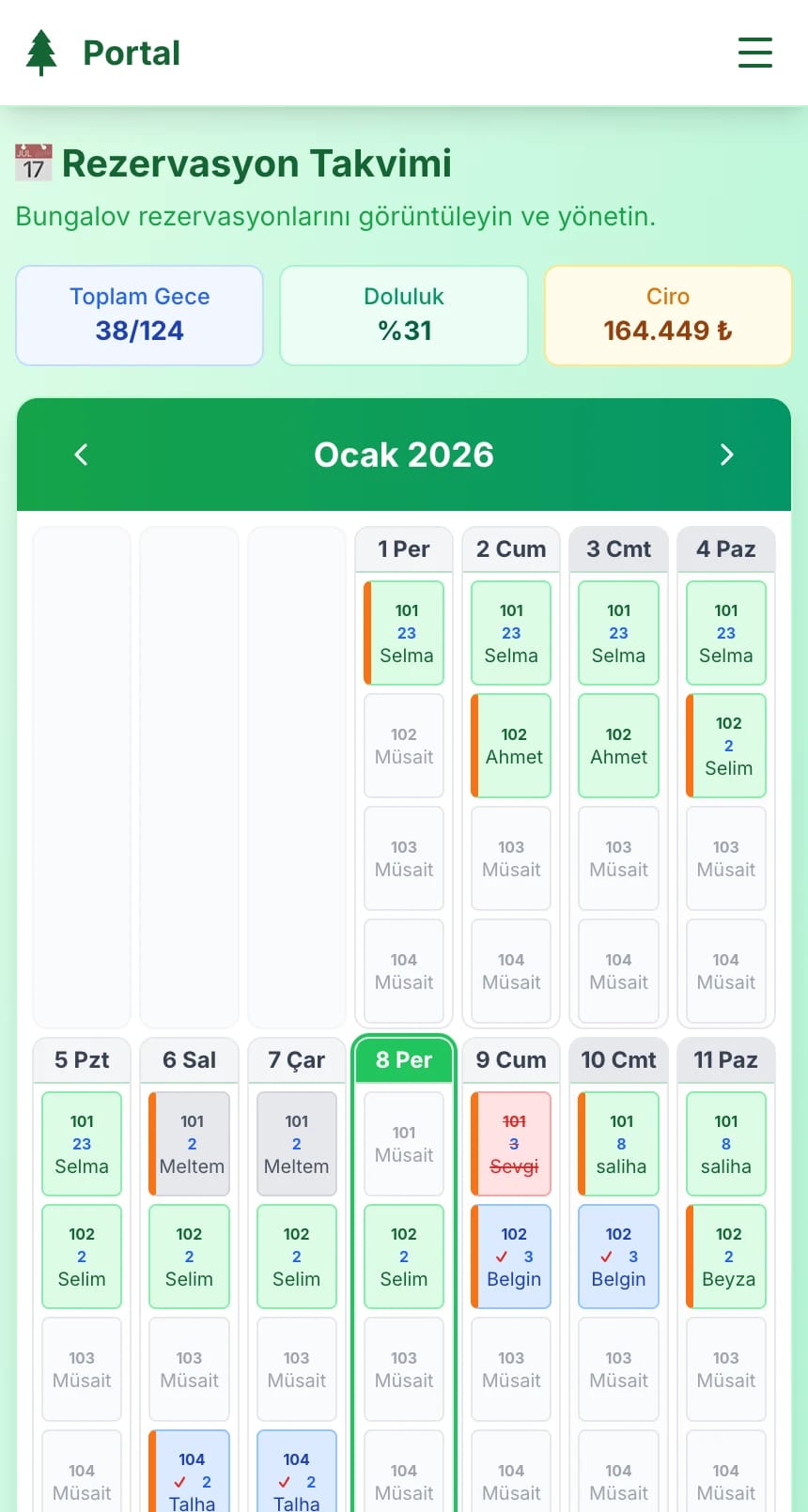
Task: Select the 8 Per day header
Action: 404,1059
